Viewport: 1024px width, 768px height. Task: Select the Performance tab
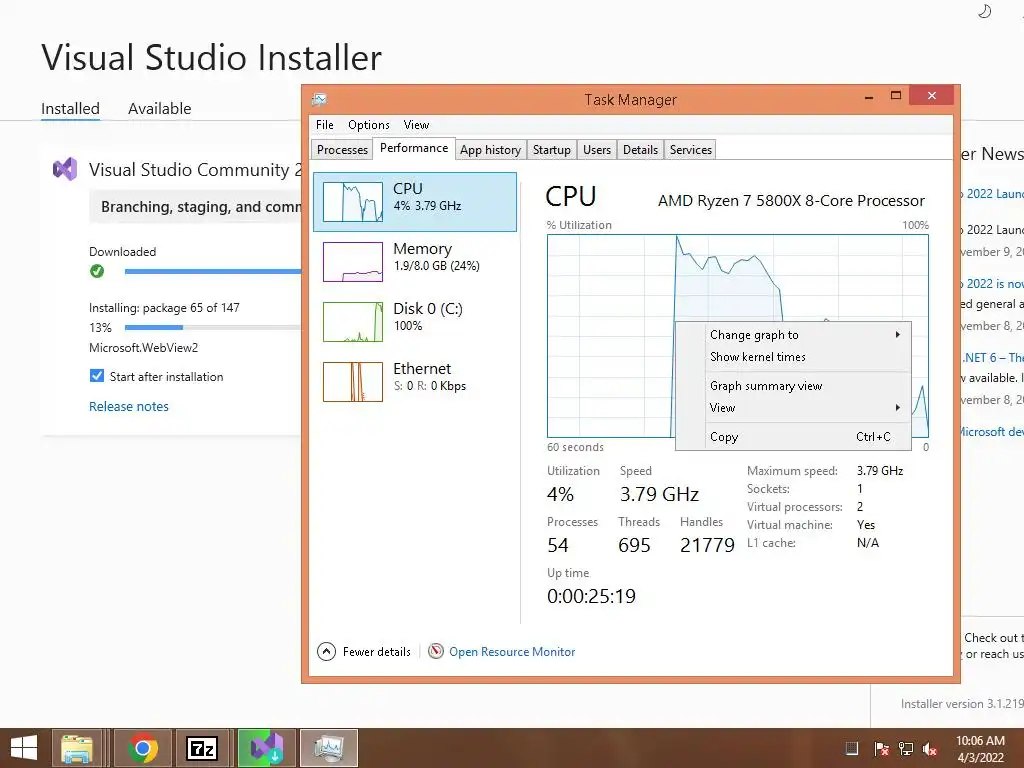[x=414, y=148]
